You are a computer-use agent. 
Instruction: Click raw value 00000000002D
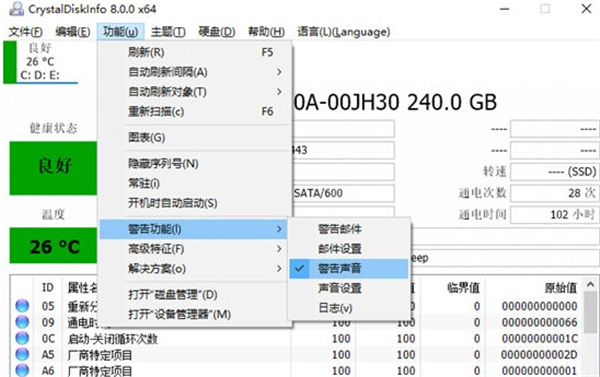click(x=540, y=355)
